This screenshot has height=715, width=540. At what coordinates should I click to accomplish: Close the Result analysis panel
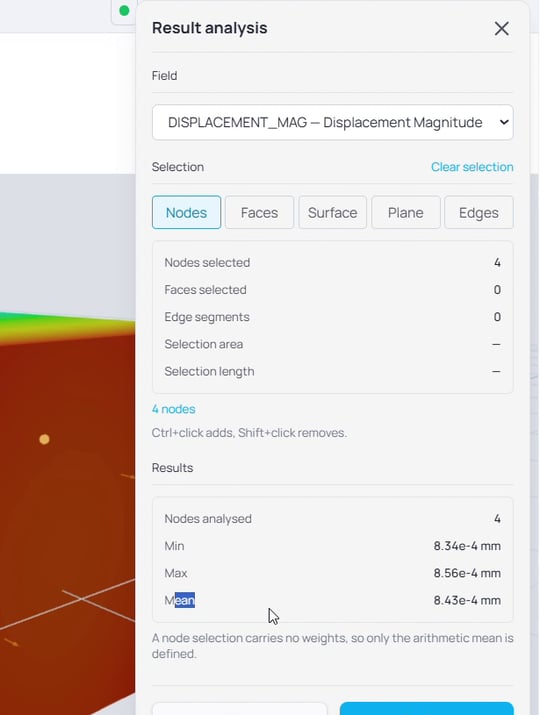pos(501,29)
